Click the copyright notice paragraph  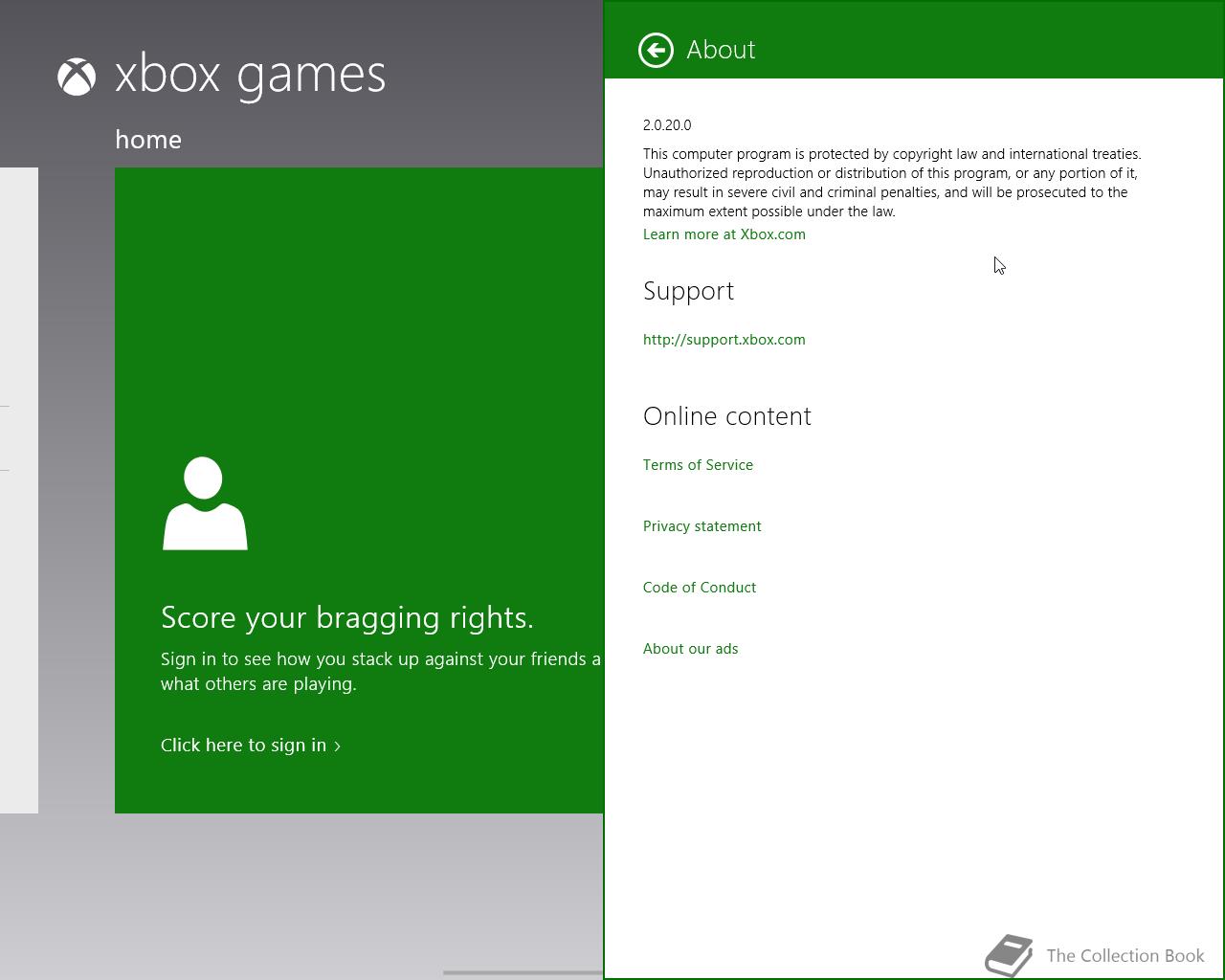(x=892, y=183)
